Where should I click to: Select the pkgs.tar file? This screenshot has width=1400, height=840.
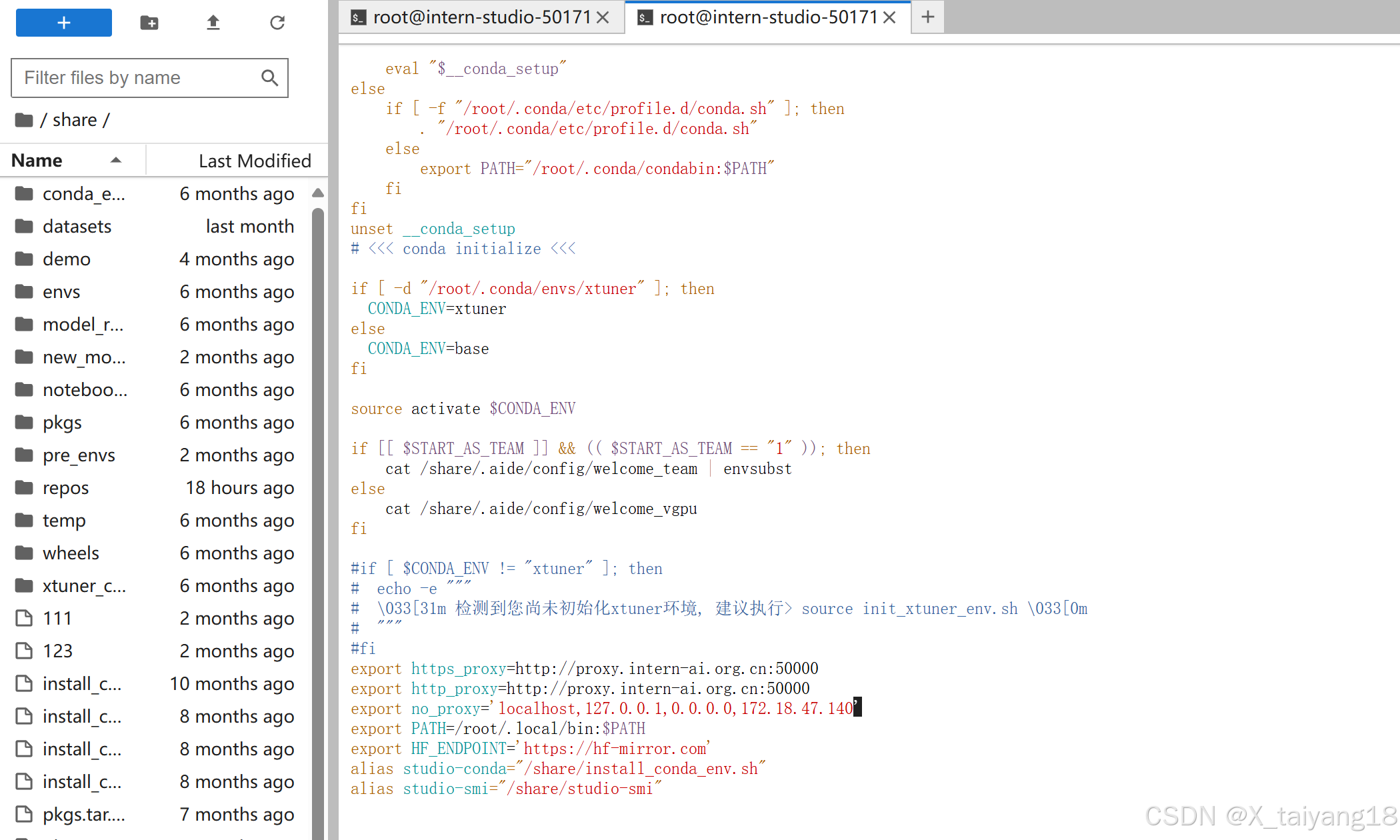tap(83, 815)
